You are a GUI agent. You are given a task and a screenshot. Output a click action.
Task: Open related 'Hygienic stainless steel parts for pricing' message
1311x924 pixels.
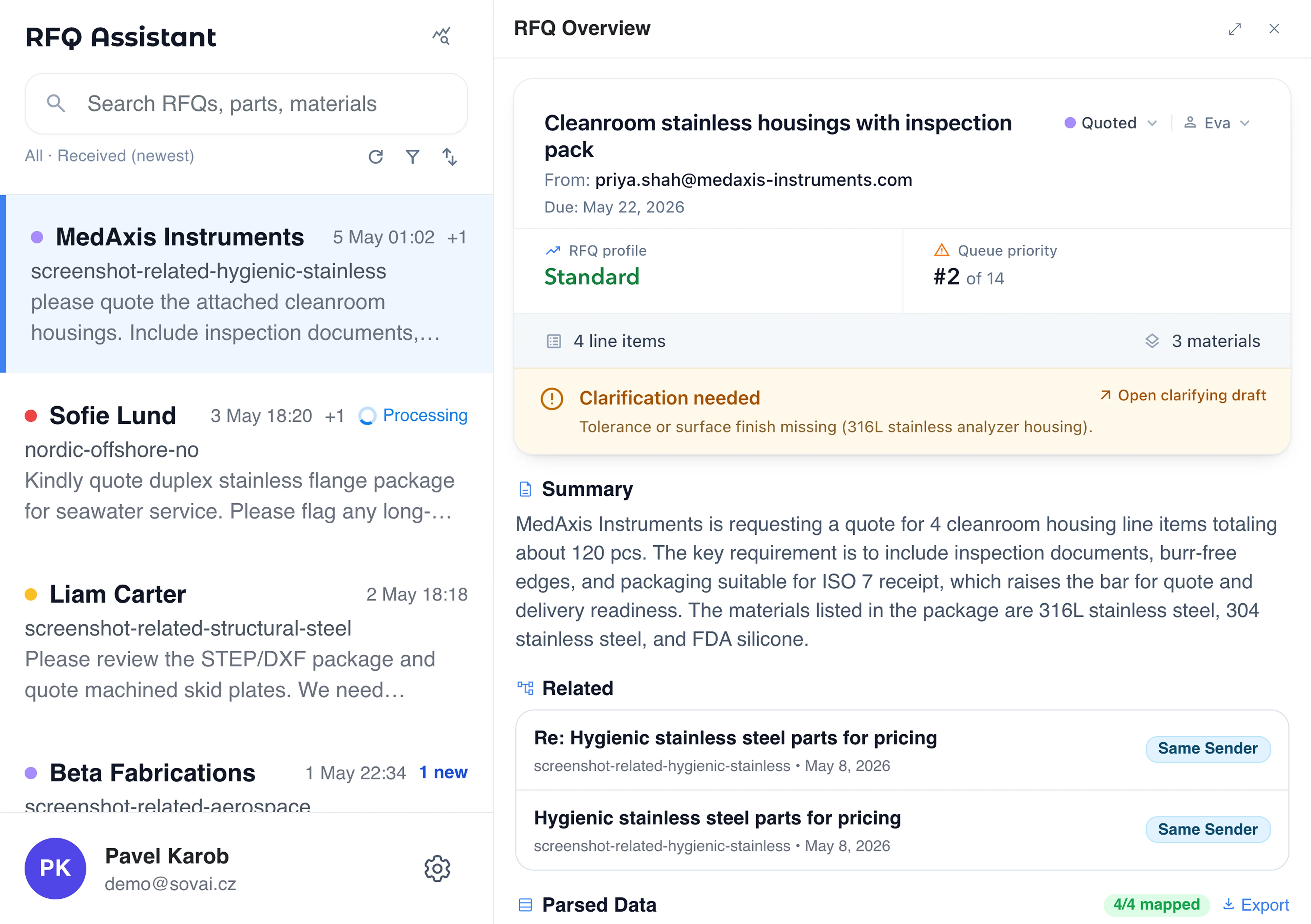pos(902,831)
